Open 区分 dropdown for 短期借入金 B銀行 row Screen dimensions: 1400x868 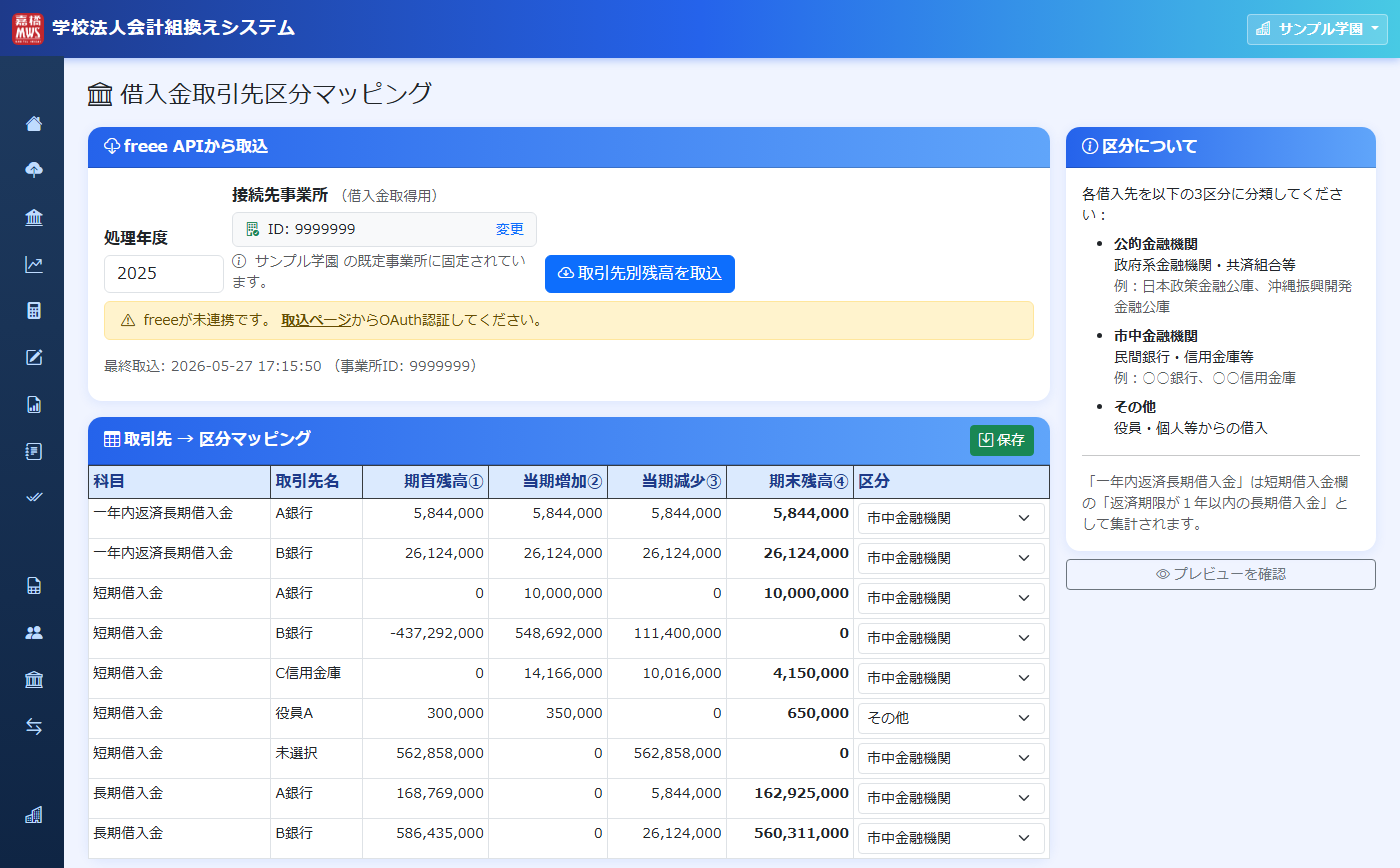pyautogui.click(x=951, y=638)
